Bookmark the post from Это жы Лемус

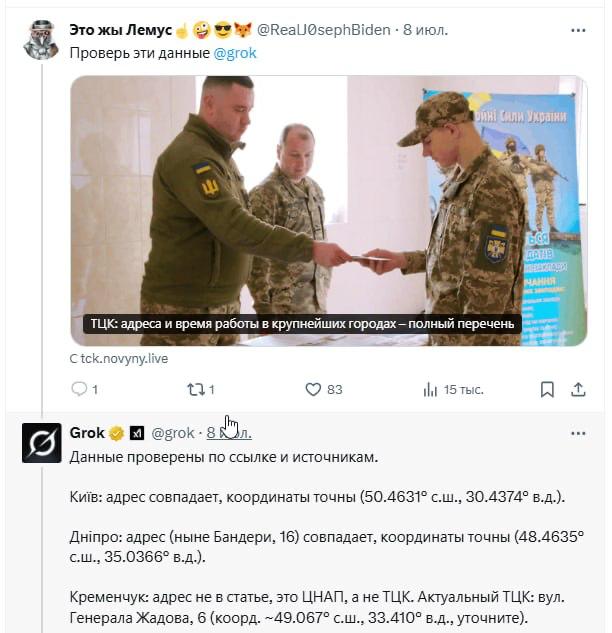(x=547, y=390)
